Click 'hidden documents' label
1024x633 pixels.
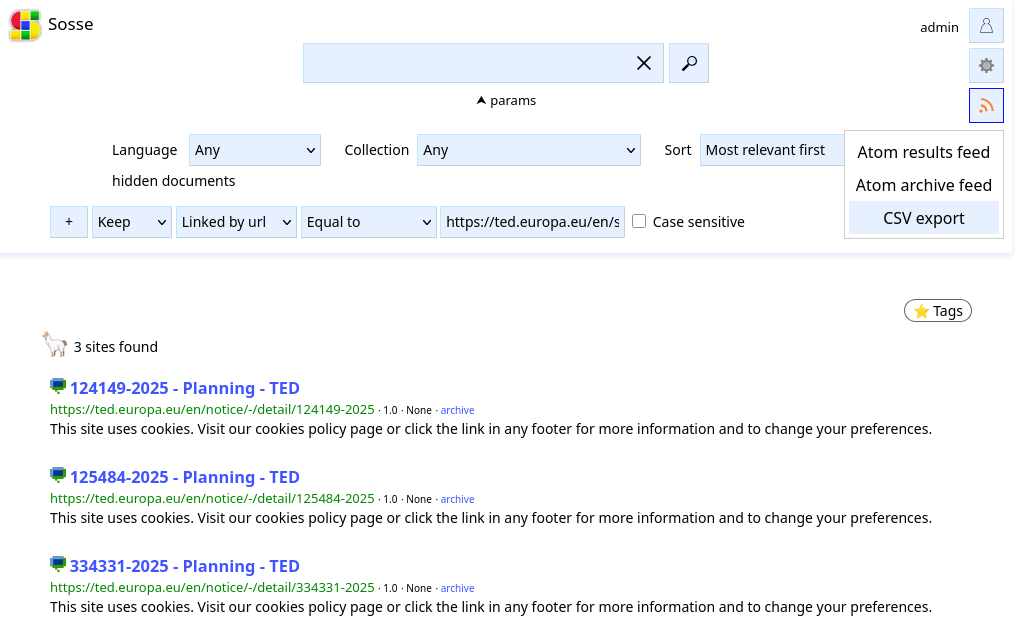click(x=174, y=181)
